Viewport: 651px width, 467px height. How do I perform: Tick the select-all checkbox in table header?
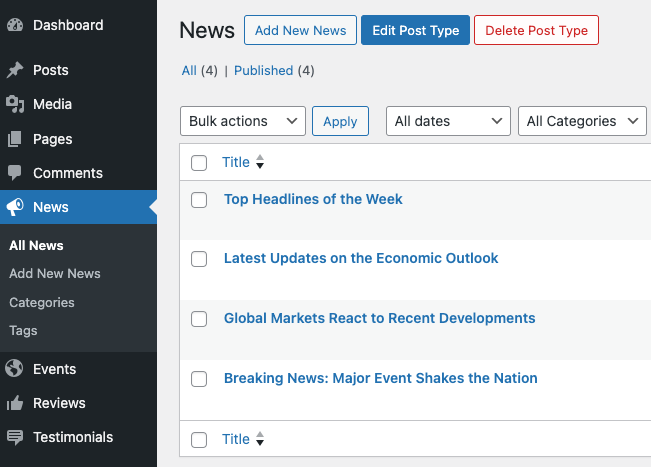199,163
